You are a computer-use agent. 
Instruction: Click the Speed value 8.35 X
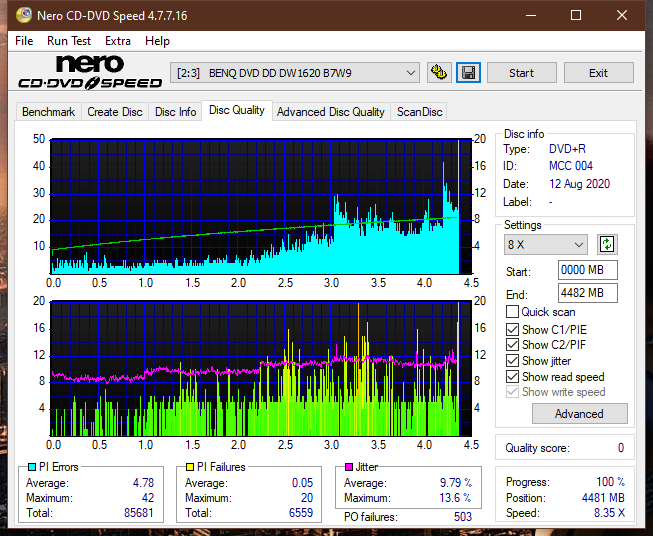pos(609,513)
